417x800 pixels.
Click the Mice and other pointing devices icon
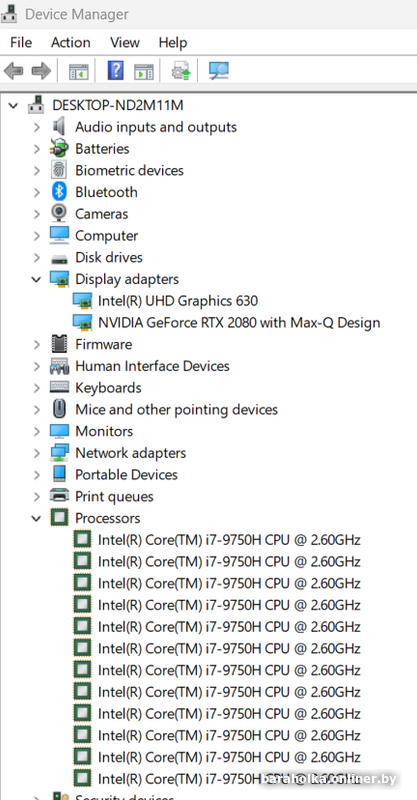tap(59, 409)
